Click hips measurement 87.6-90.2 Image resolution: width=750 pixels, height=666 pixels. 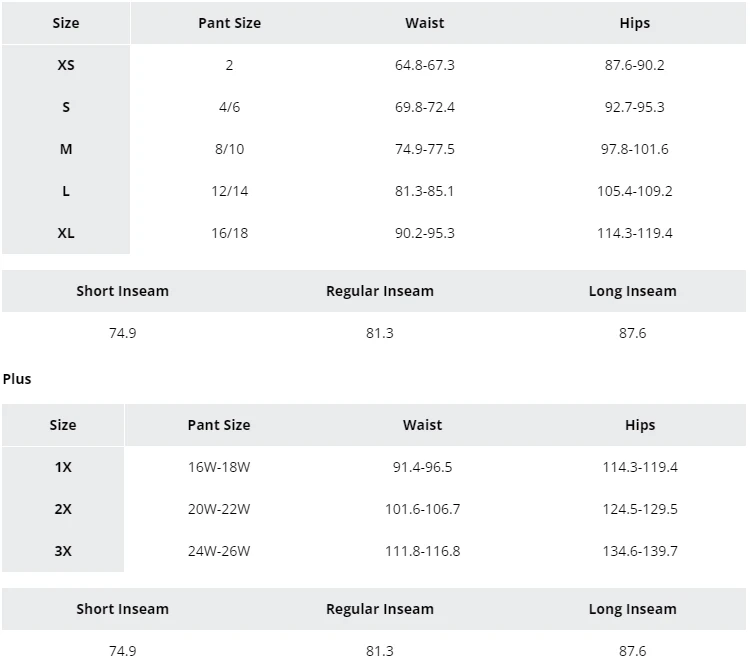635,65
